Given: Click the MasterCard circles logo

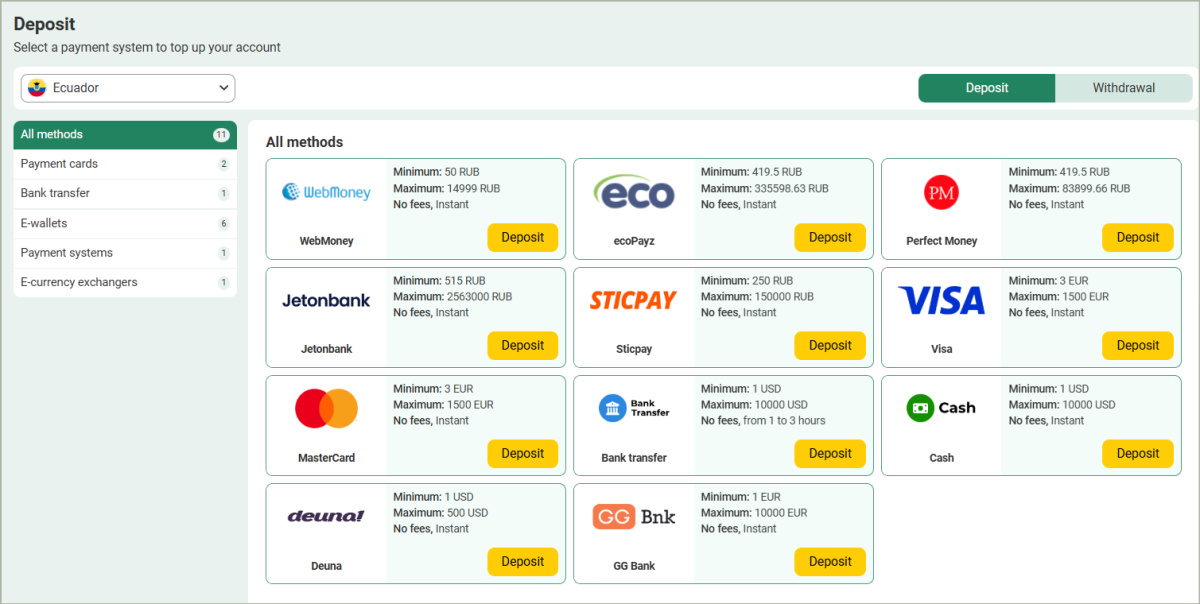Looking at the screenshot, I should point(326,408).
